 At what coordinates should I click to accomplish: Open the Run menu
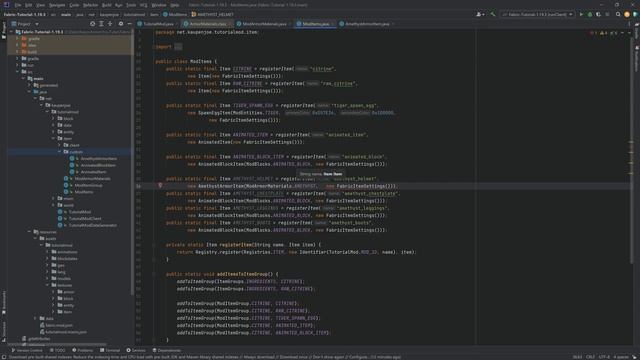click(x=119, y=5)
